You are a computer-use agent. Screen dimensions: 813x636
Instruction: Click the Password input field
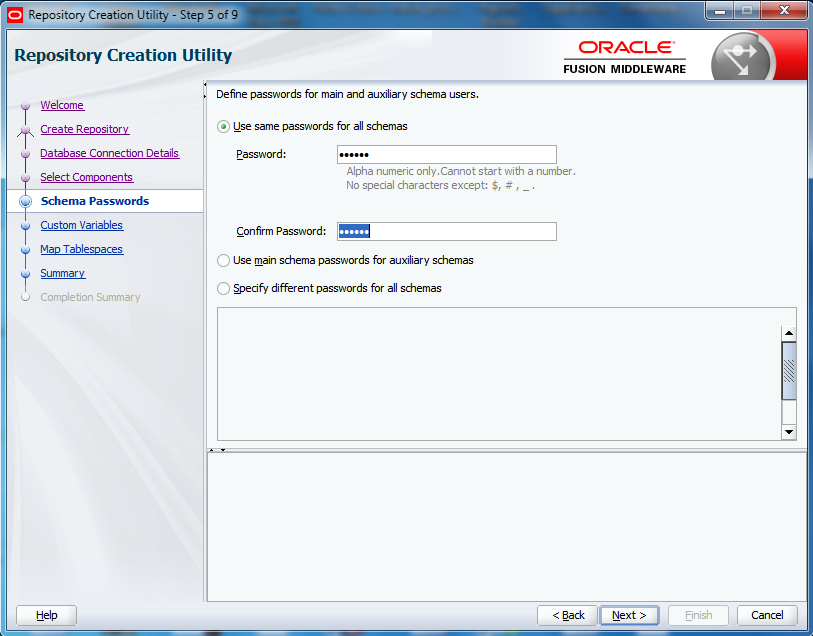(x=446, y=154)
